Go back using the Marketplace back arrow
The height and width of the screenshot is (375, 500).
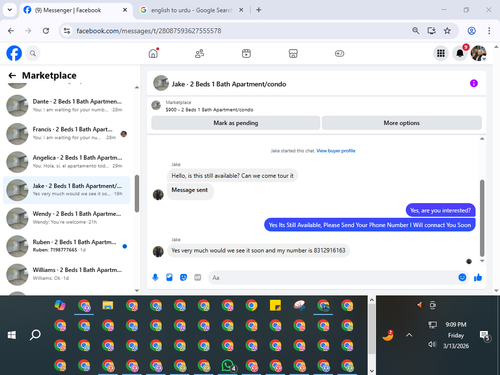pyautogui.click(x=12, y=76)
